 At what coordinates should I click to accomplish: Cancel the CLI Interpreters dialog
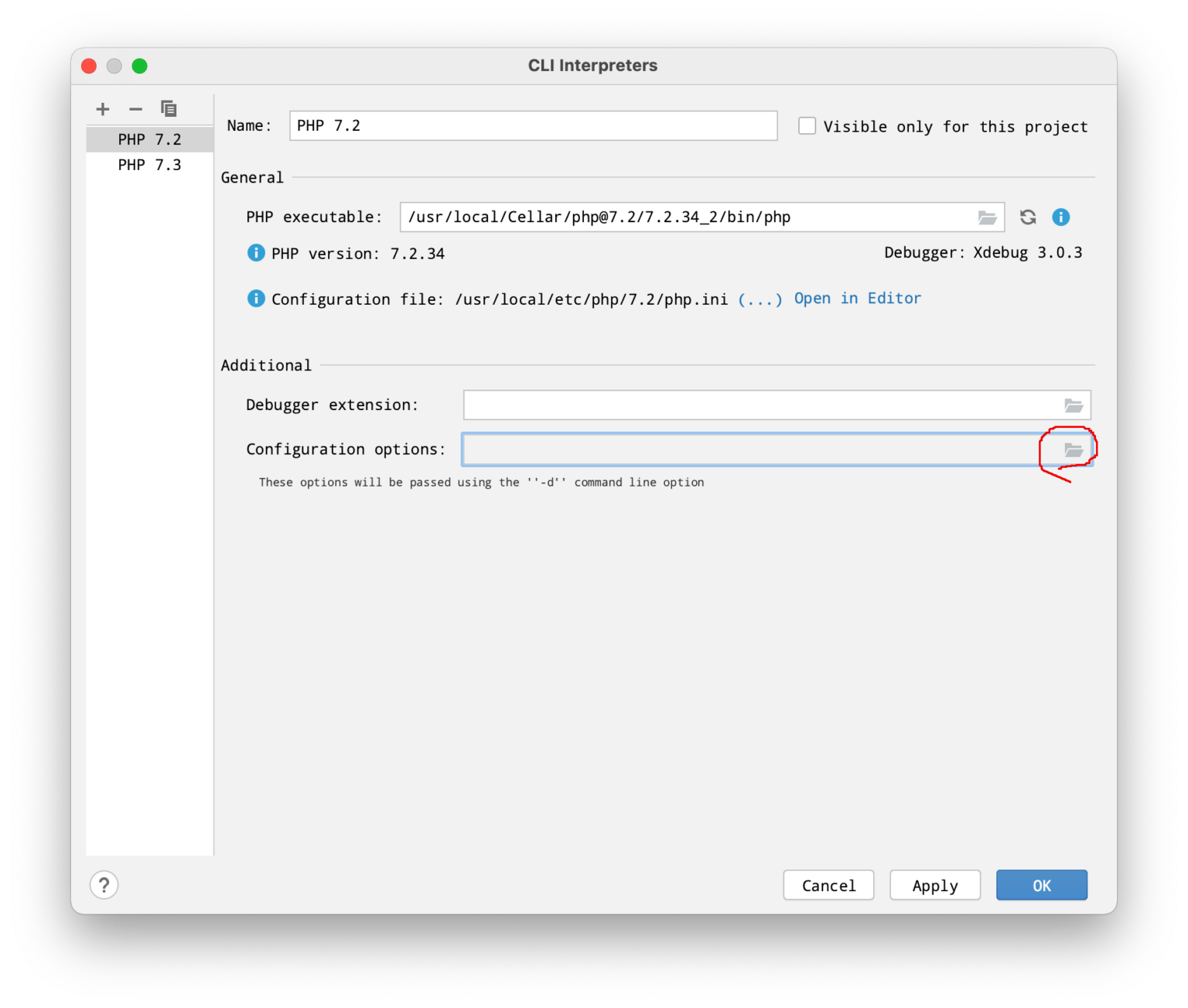click(x=829, y=885)
